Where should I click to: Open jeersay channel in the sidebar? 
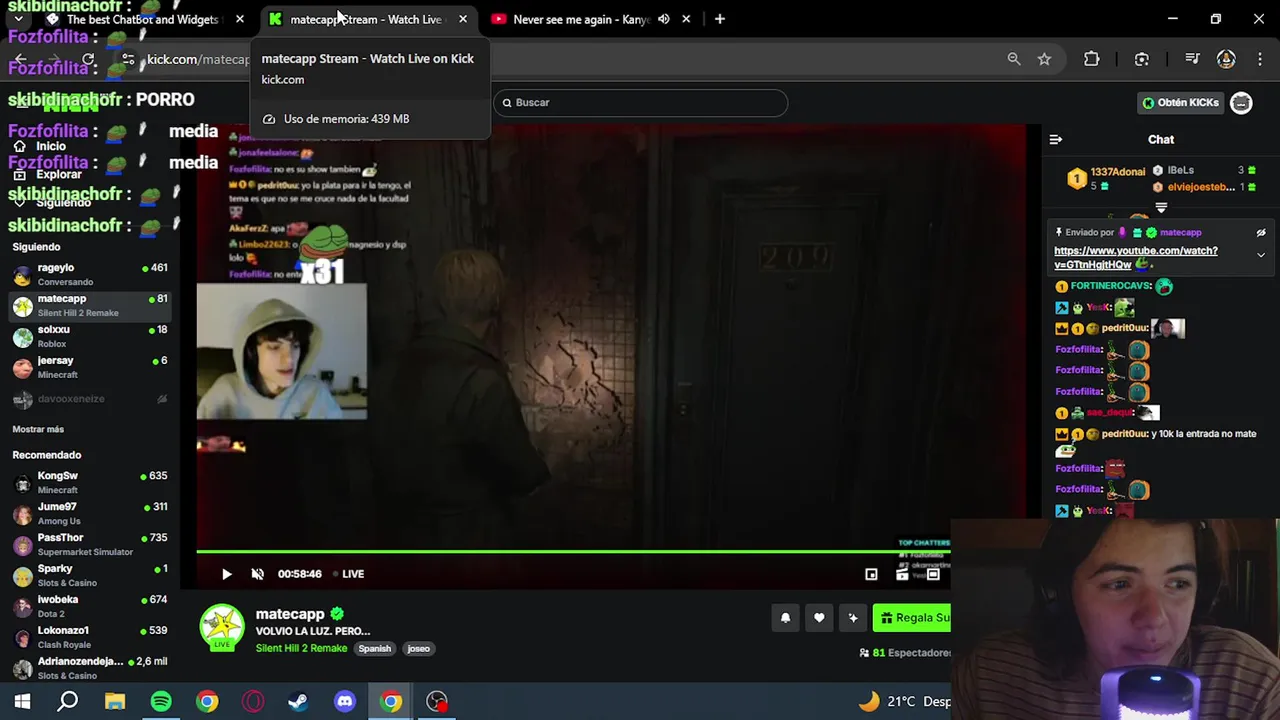click(x=90, y=367)
